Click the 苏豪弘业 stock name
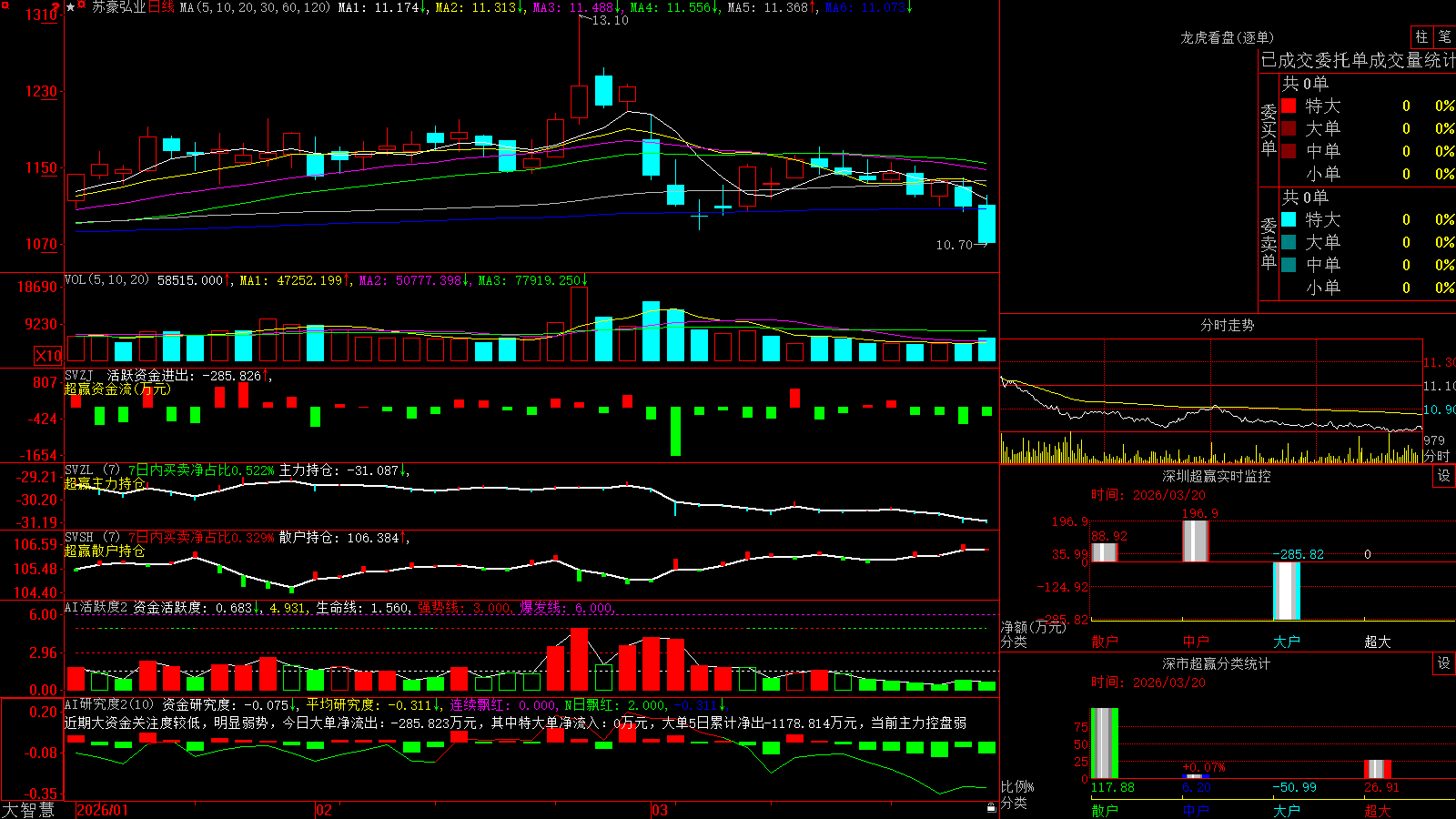The image size is (1456, 819). coord(118,7)
